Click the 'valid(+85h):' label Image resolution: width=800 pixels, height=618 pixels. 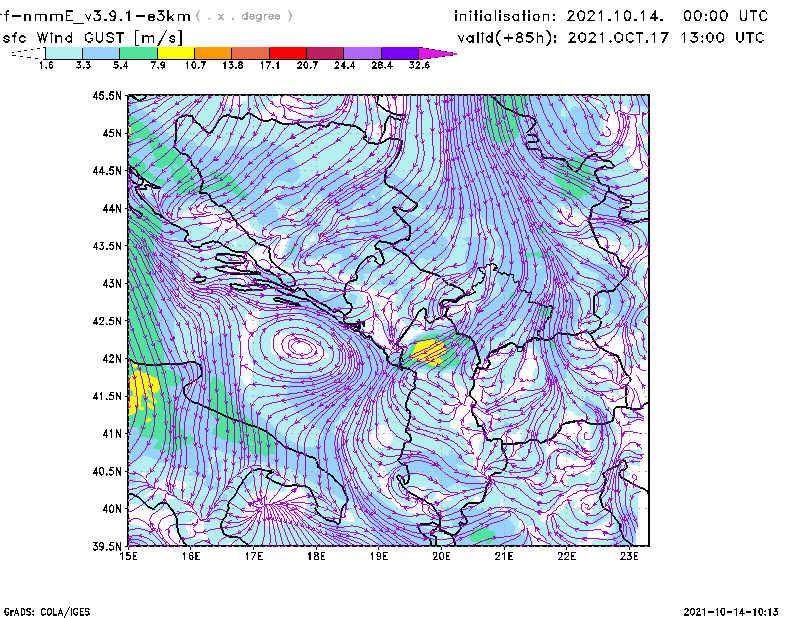[x=508, y=38]
